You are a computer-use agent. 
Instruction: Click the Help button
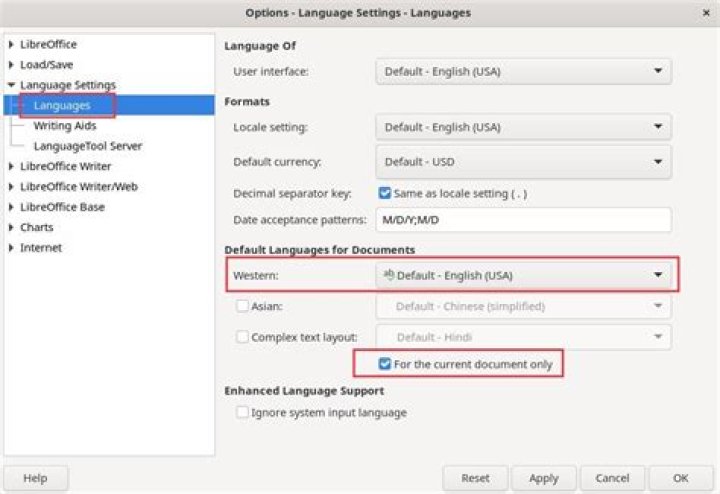click(x=35, y=478)
